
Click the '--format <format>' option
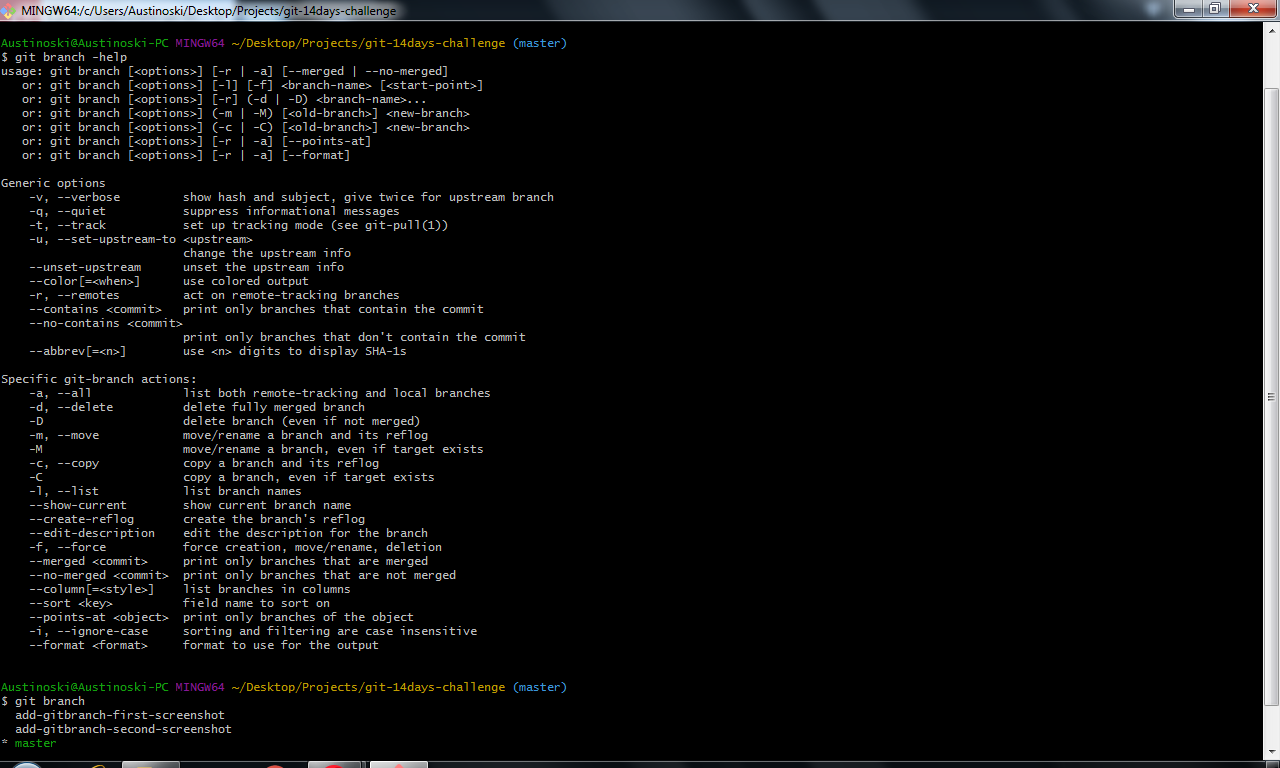tap(88, 645)
